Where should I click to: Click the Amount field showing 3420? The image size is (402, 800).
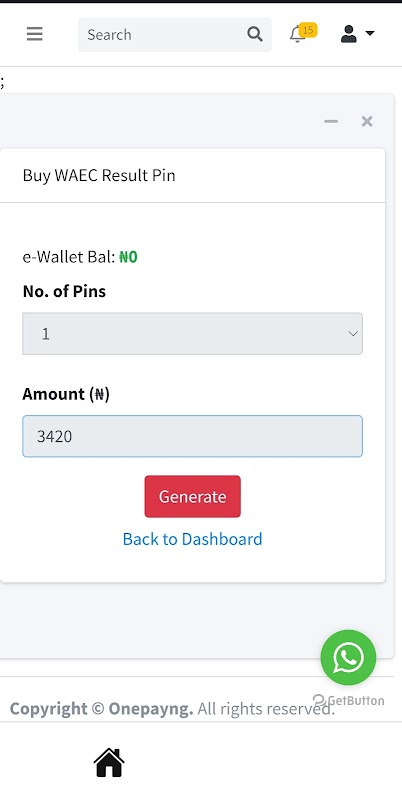[192, 436]
